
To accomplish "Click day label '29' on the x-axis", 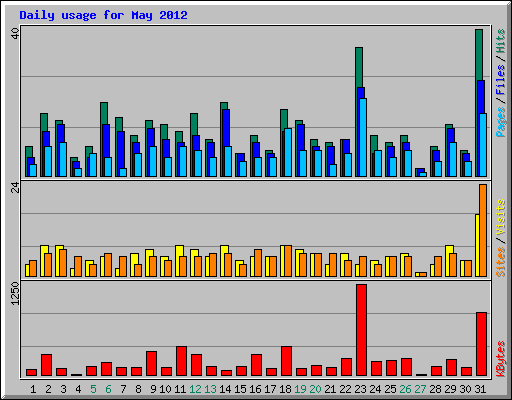I will [x=450, y=389].
